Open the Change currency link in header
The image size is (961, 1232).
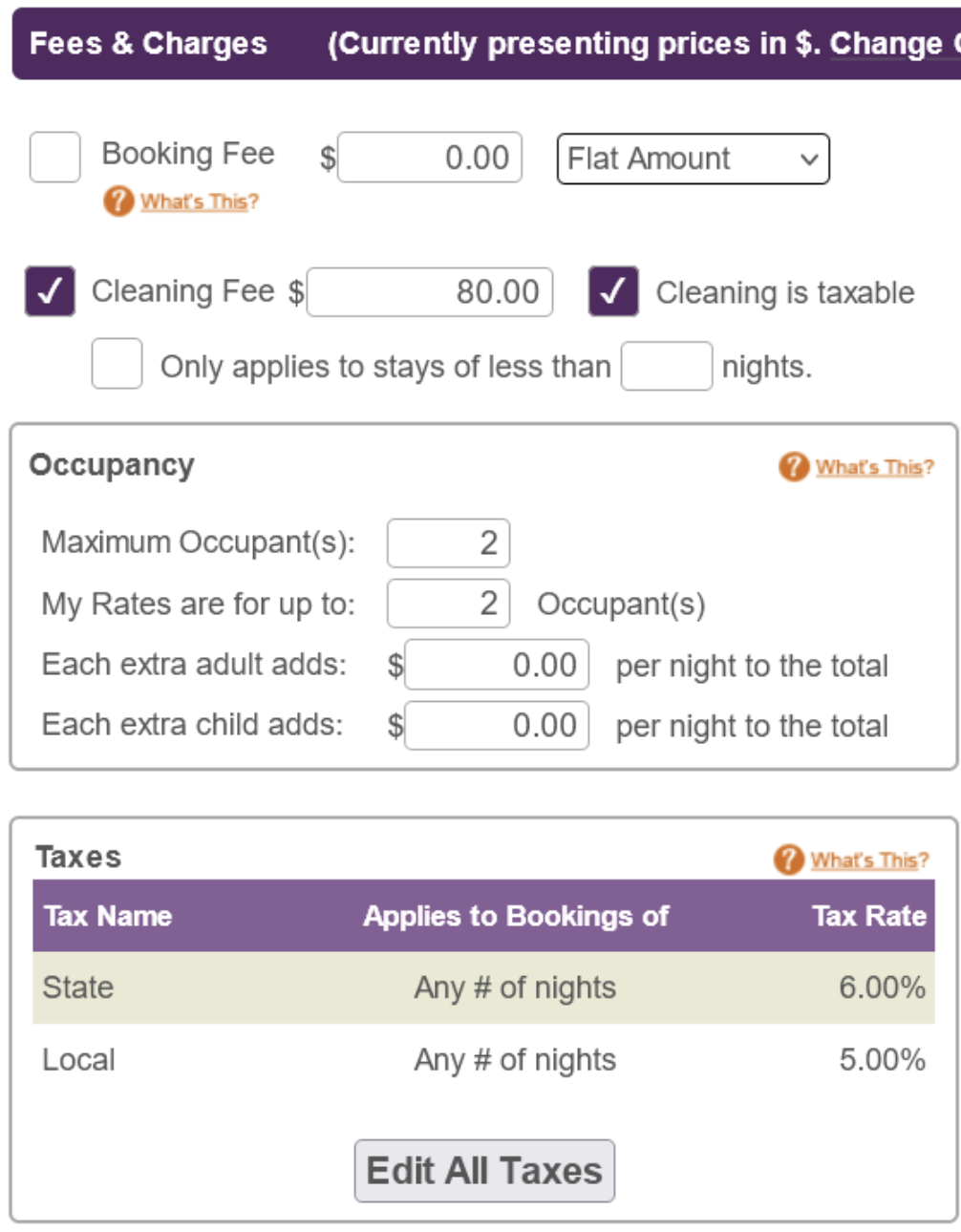893,44
